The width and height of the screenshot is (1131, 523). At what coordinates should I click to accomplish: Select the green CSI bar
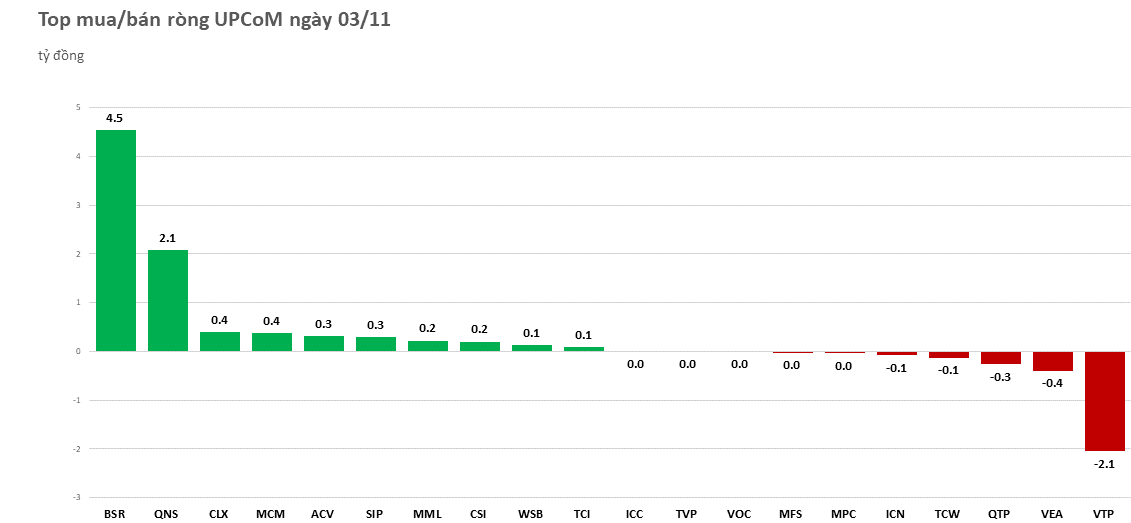point(480,346)
